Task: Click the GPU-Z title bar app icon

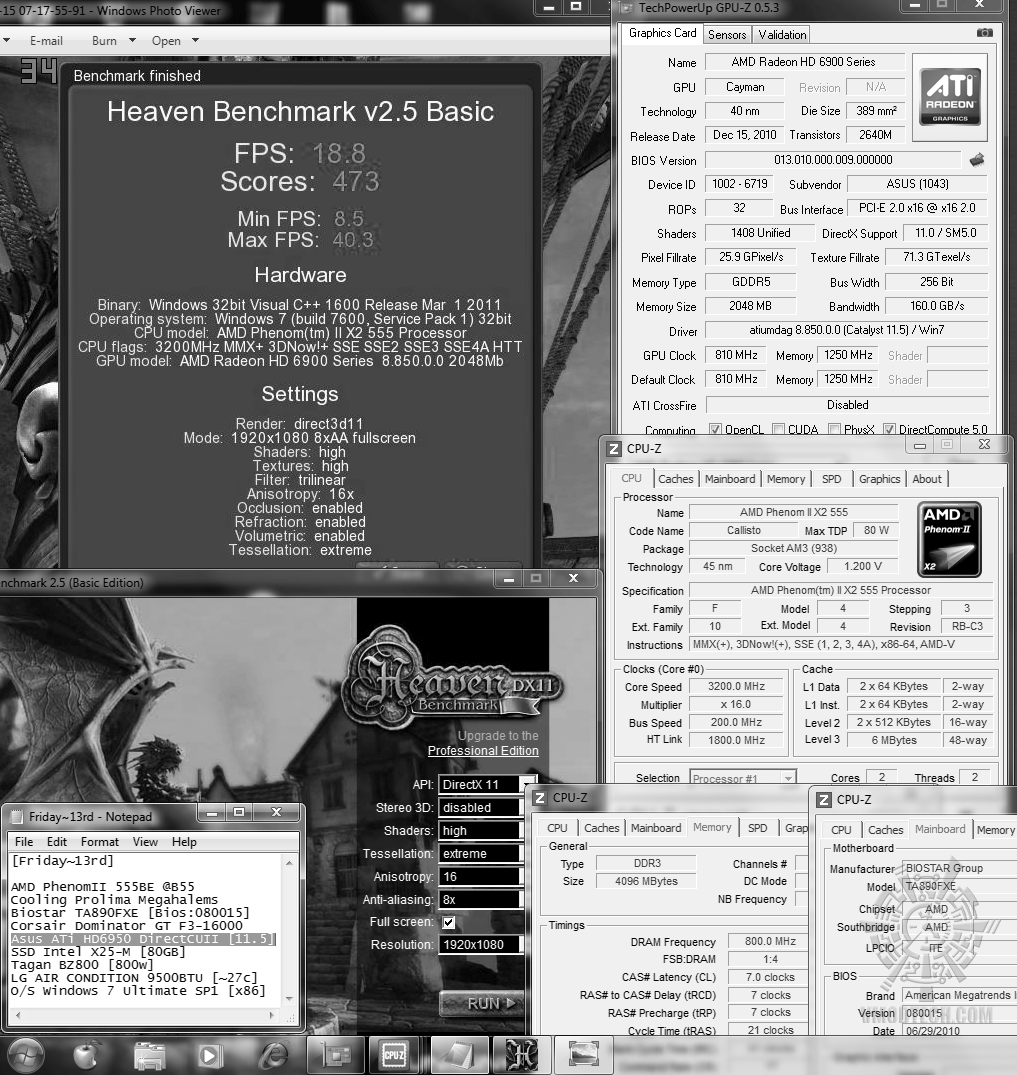Action: [625, 8]
